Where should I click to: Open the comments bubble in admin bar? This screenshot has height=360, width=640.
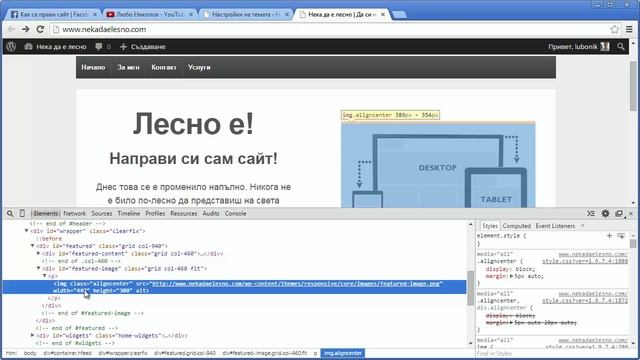[99, 47]
